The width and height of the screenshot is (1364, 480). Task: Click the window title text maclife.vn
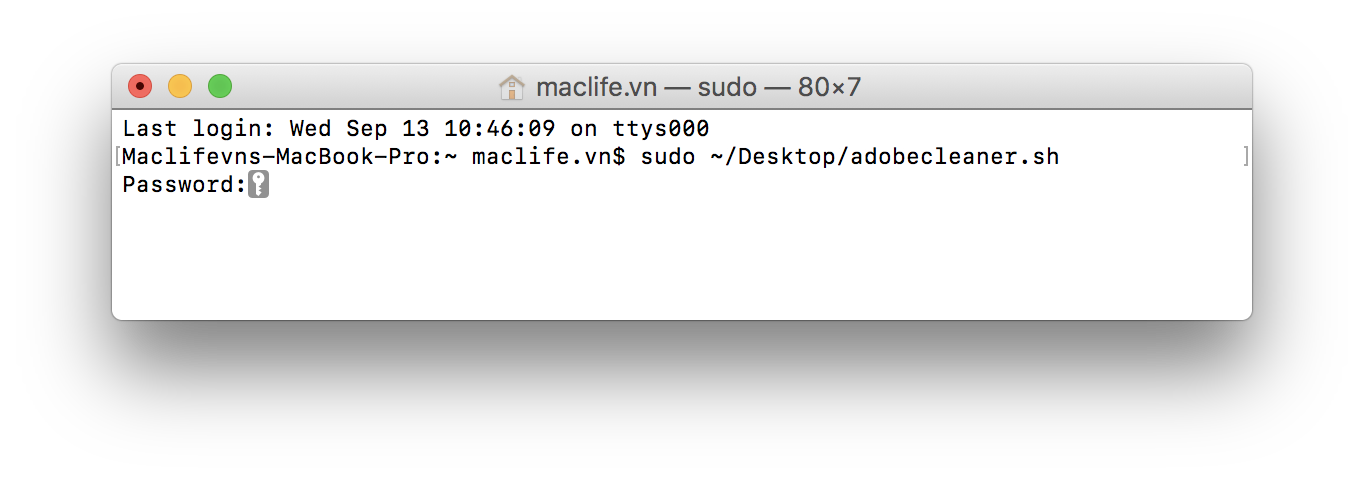(x=596, y=88)
